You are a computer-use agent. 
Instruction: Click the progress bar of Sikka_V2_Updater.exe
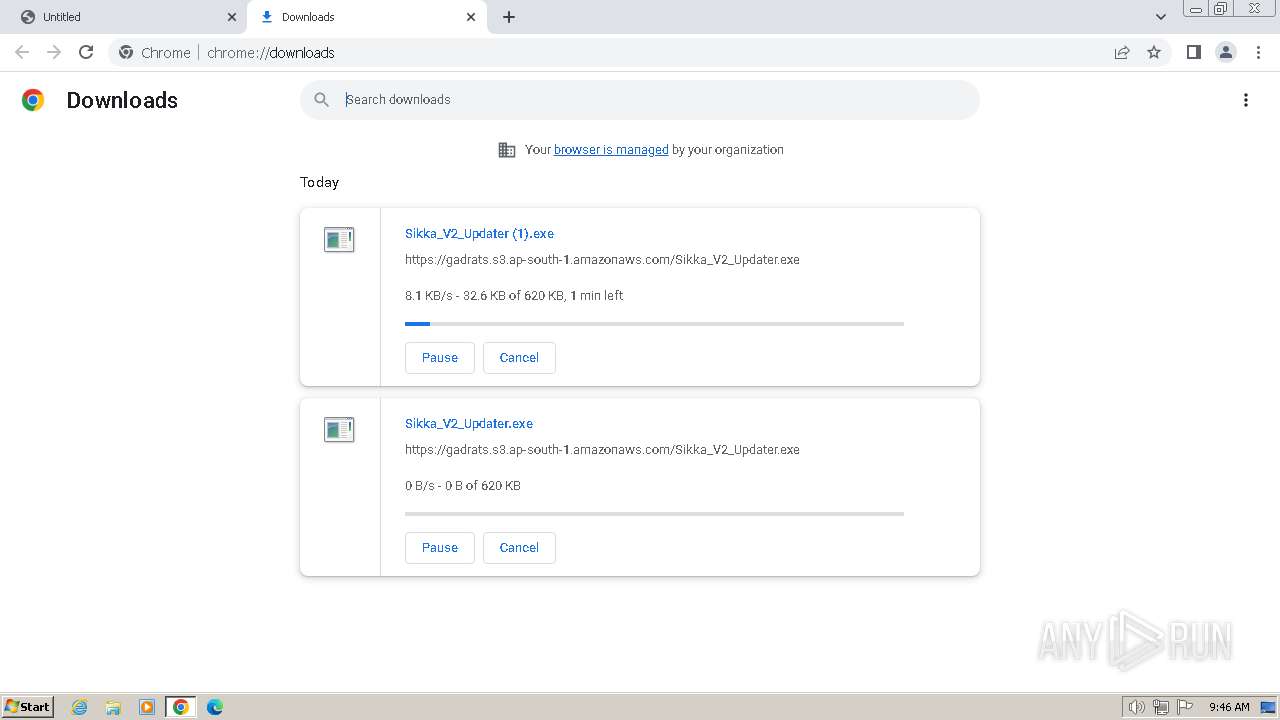tap(654, 514)
